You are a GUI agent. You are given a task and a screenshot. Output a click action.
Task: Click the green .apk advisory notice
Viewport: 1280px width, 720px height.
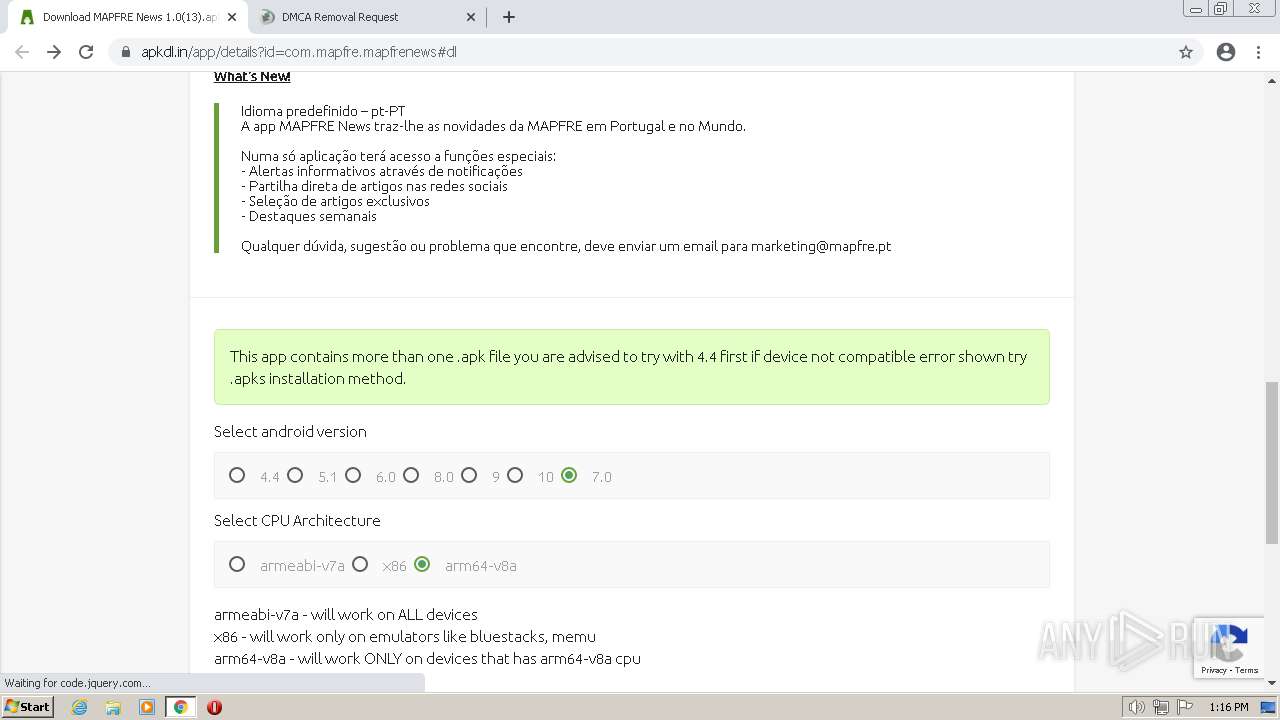click(x=632, y=367)
